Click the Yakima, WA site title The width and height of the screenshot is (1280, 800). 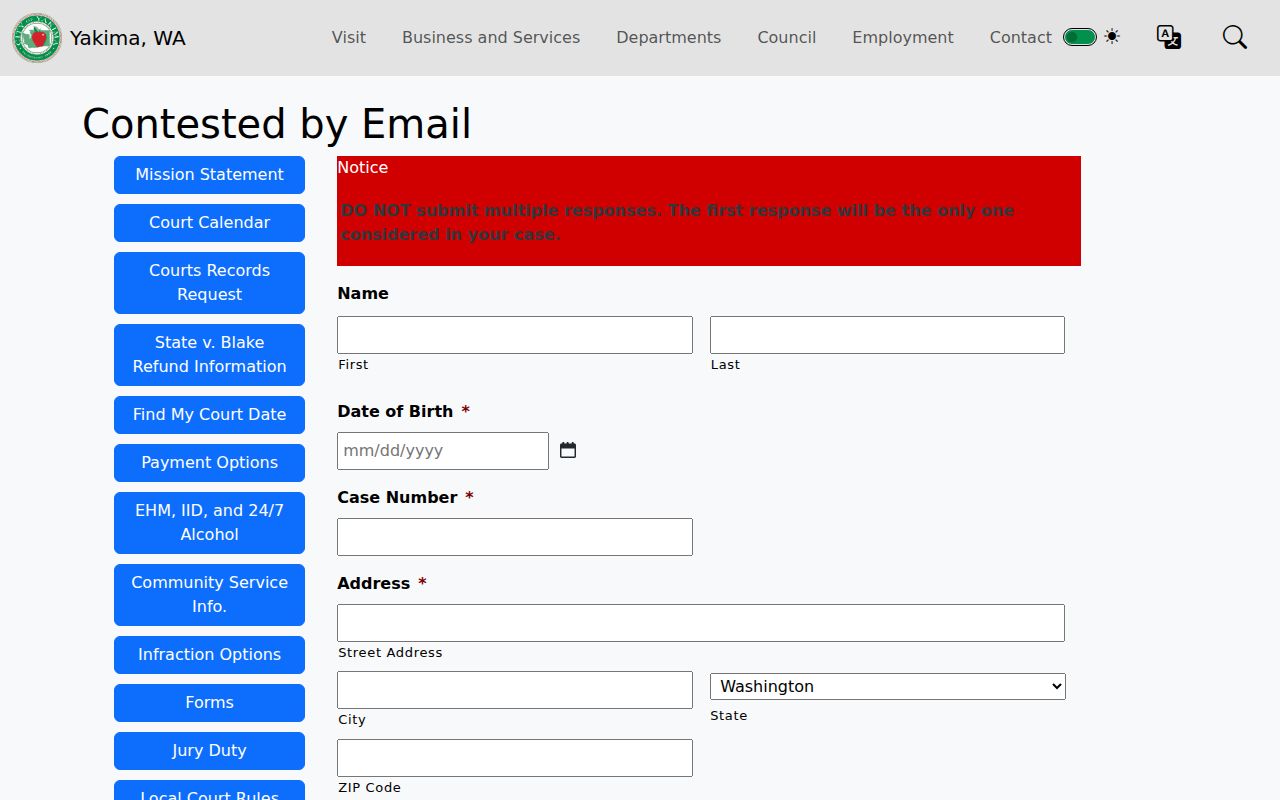coord(127,38)
